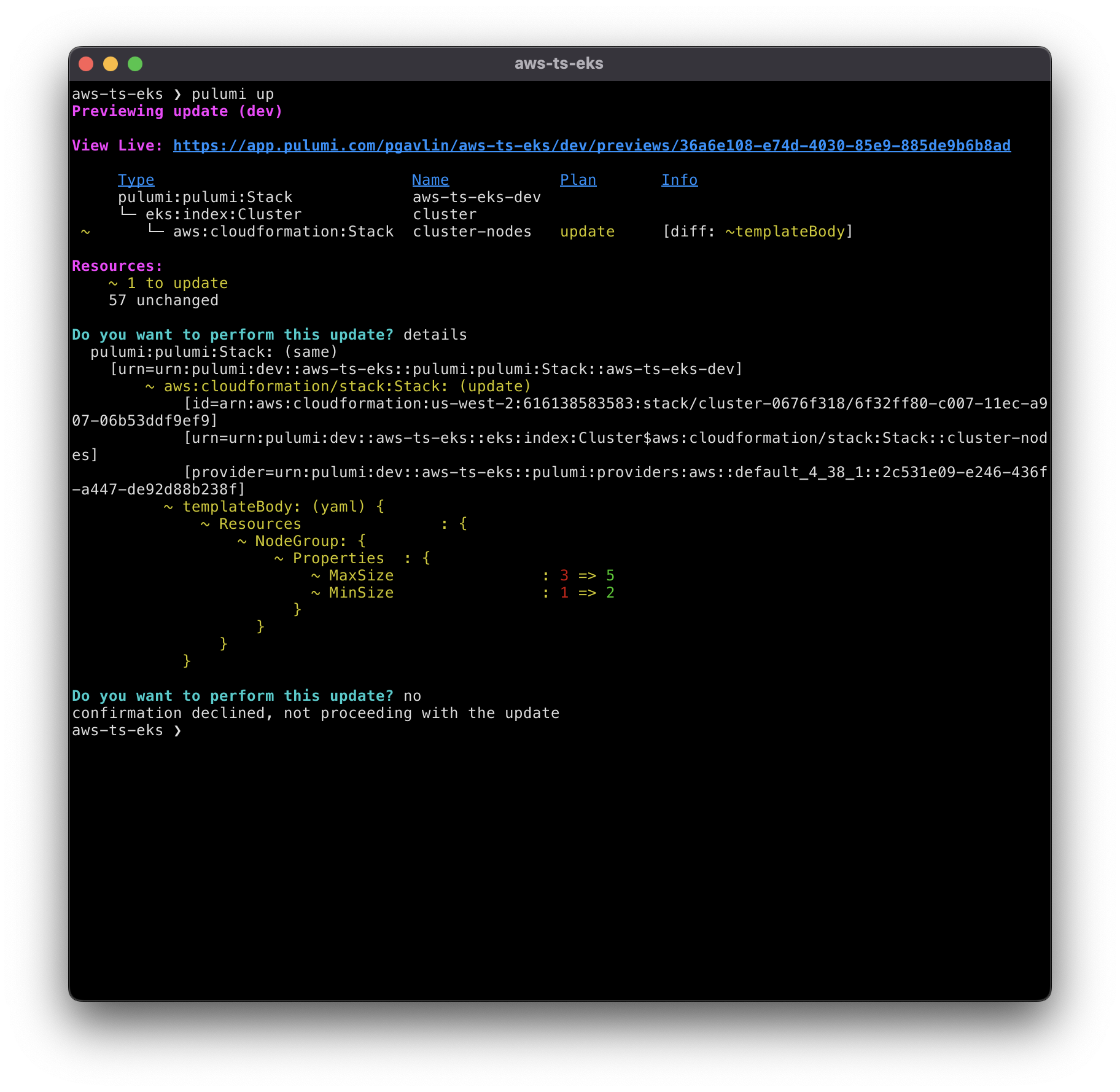This screenshot has height=1092, width=1120.
Task: Click the '~ Properties' line
Action: click(352, 558)
